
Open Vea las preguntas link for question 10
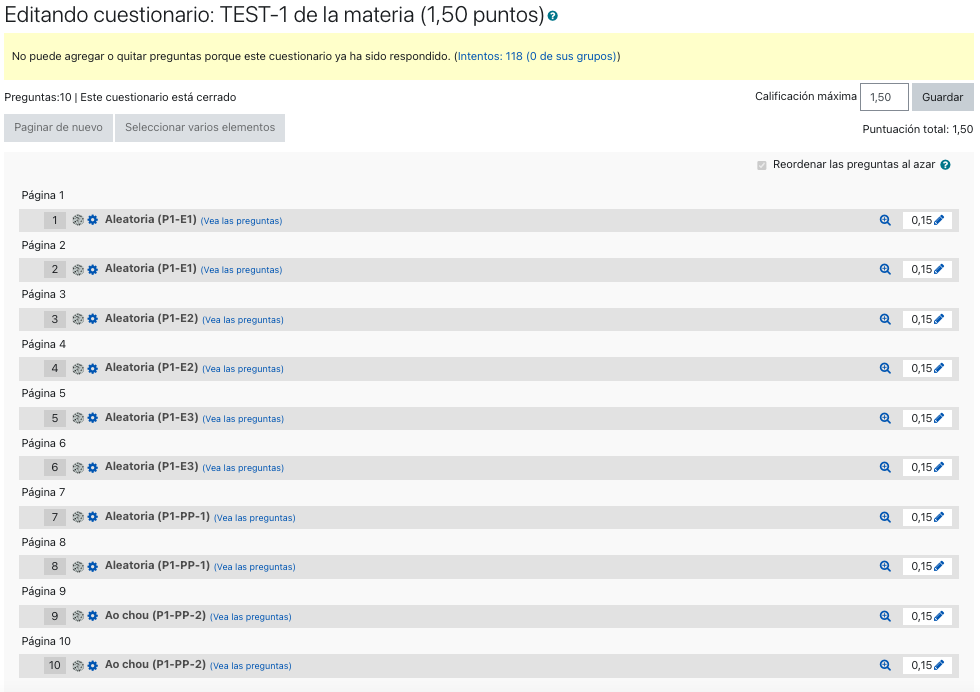pyautogui.click(x=251, y=666)
